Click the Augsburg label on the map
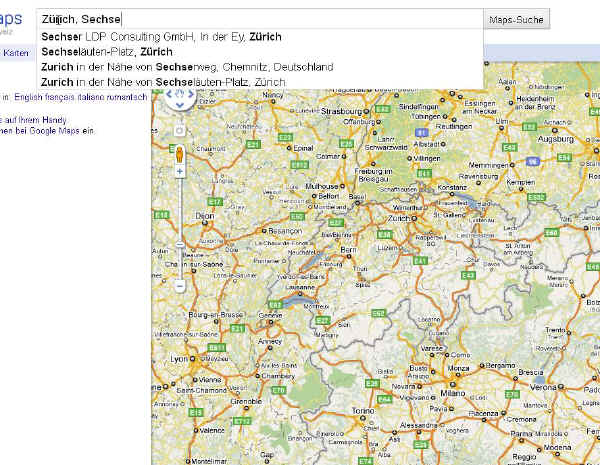Screen dimensions: 600x465 coord(556,139)
